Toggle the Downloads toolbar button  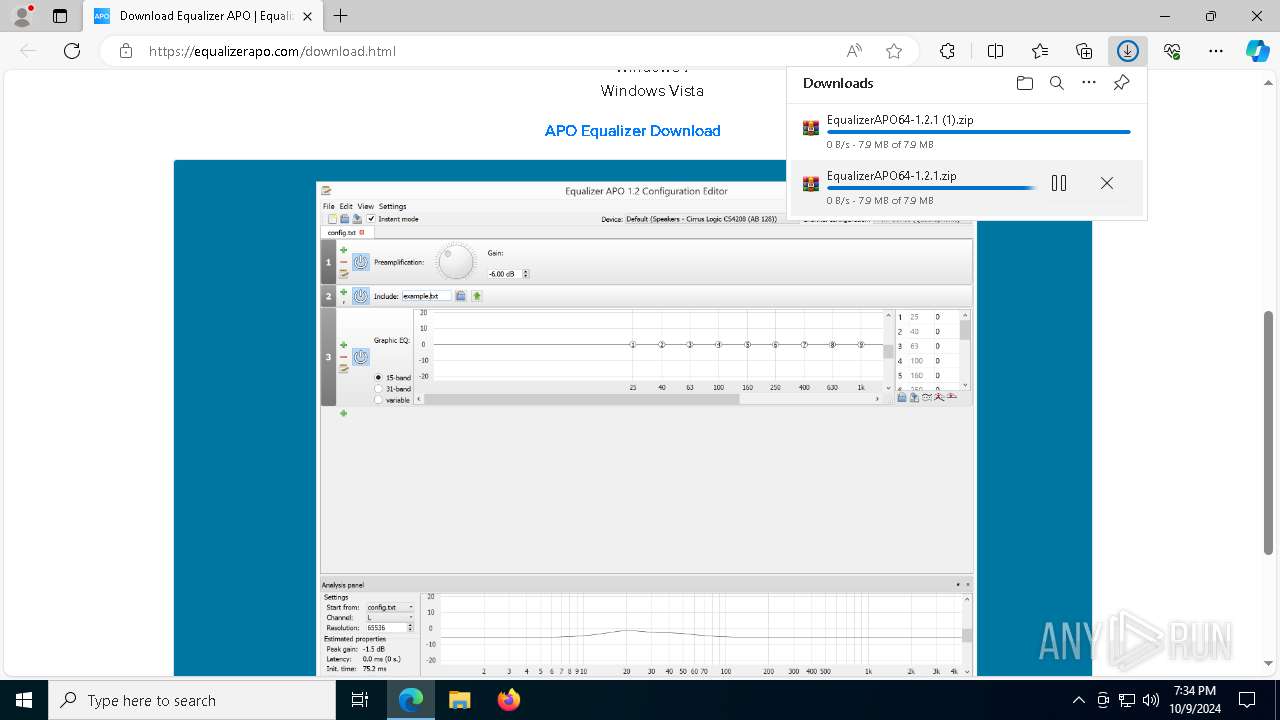click(x=1128, y=51)
